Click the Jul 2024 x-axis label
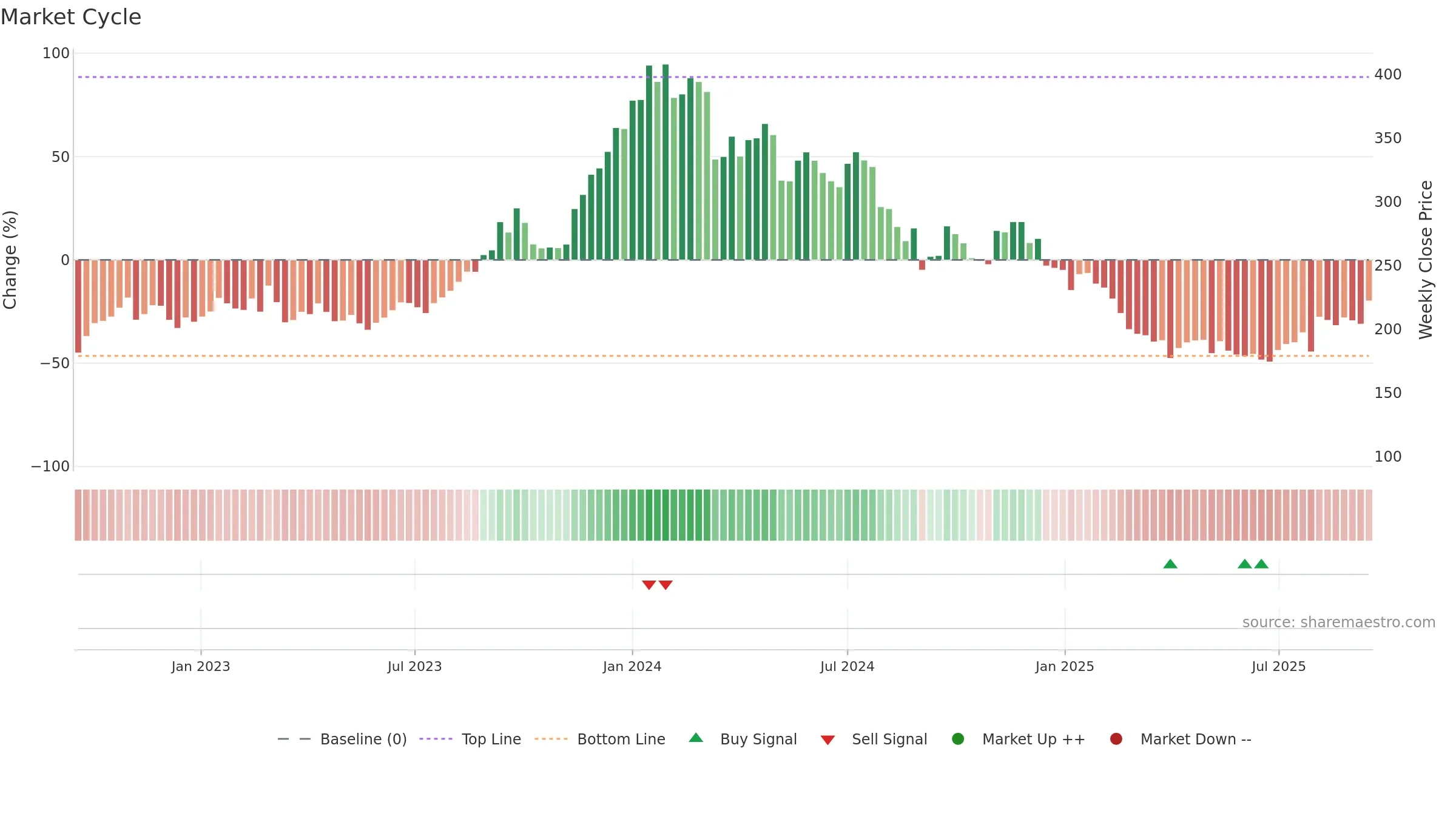Image resolution: width=1456 pixels, height=819 pixels. [x=848, y=667]
